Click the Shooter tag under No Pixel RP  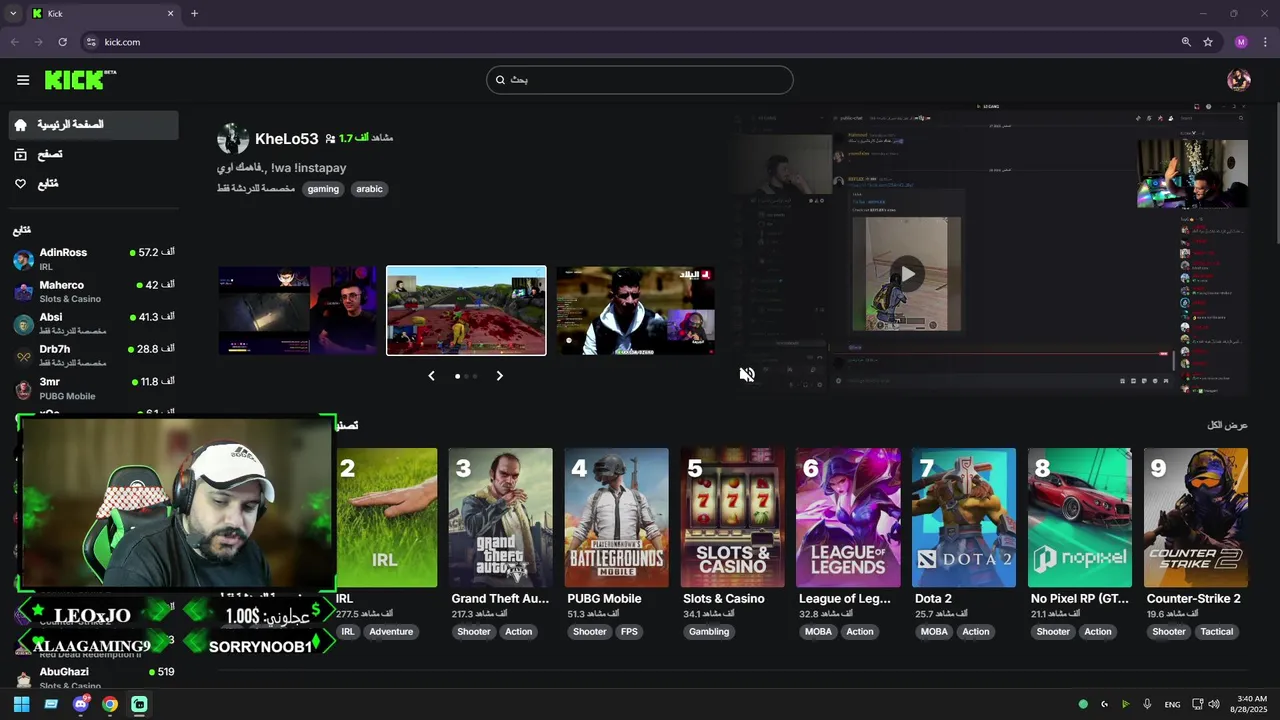(1053, 632)
